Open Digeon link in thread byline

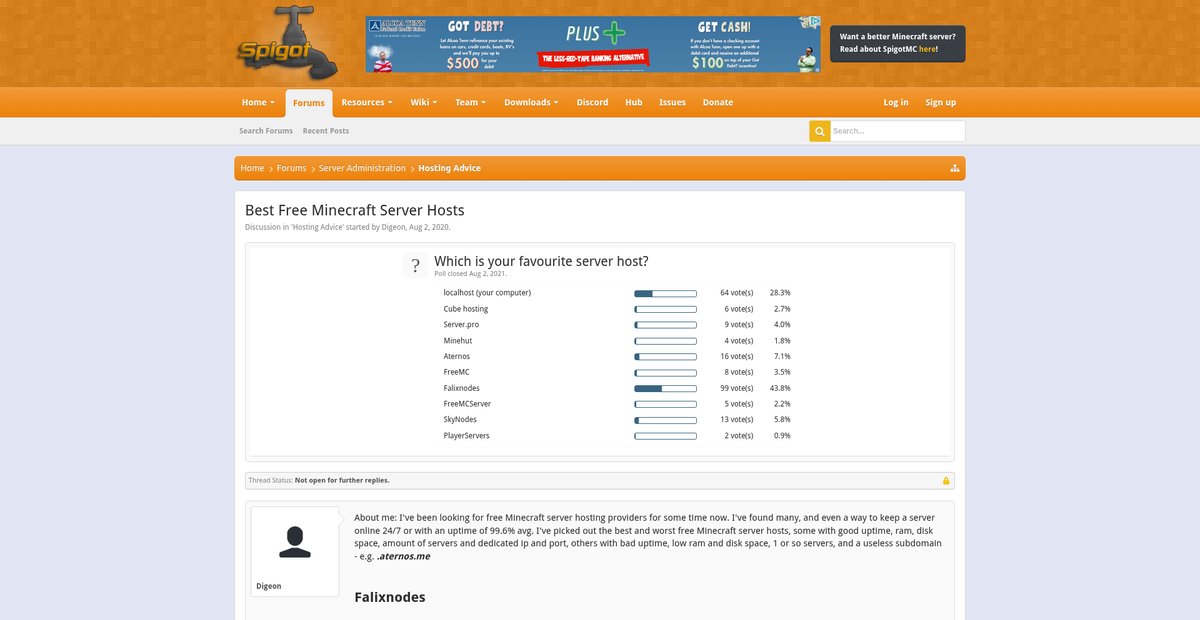pyautogui.click(x=393, y=227)
